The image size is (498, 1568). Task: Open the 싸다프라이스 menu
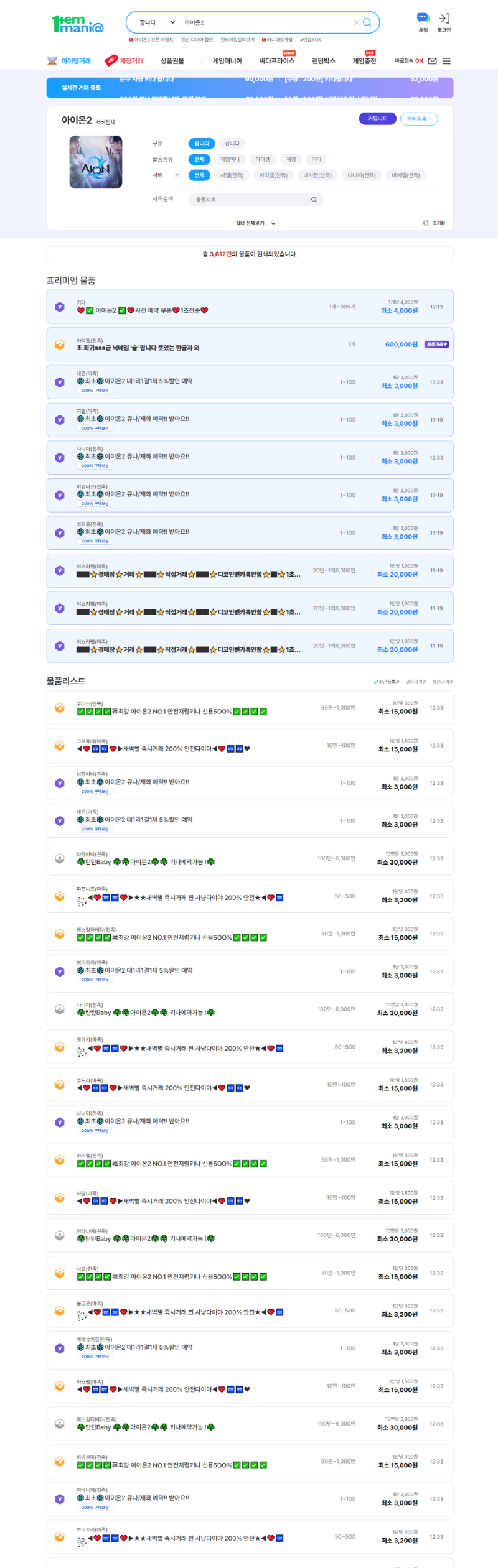point(277,61)
